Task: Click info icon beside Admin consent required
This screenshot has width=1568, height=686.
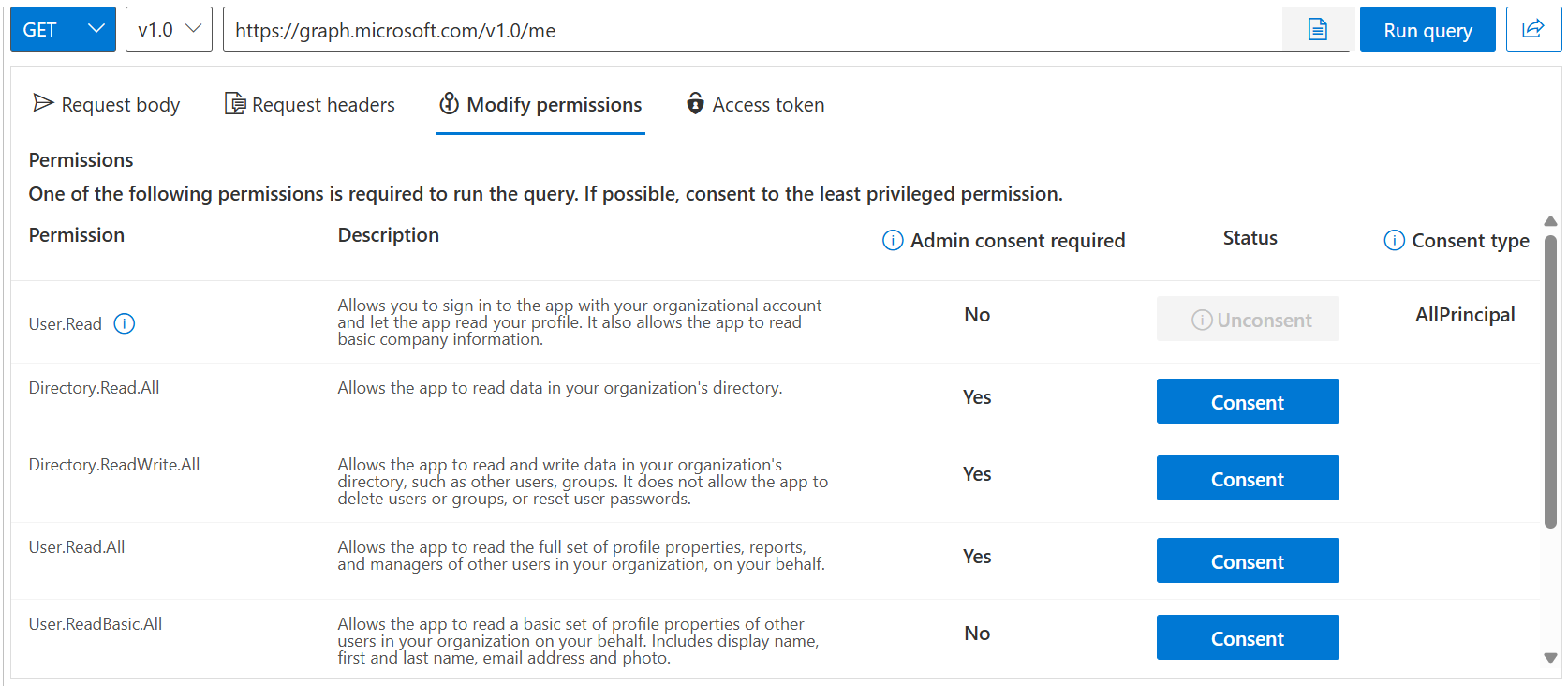Action: (x=892, y=240)
